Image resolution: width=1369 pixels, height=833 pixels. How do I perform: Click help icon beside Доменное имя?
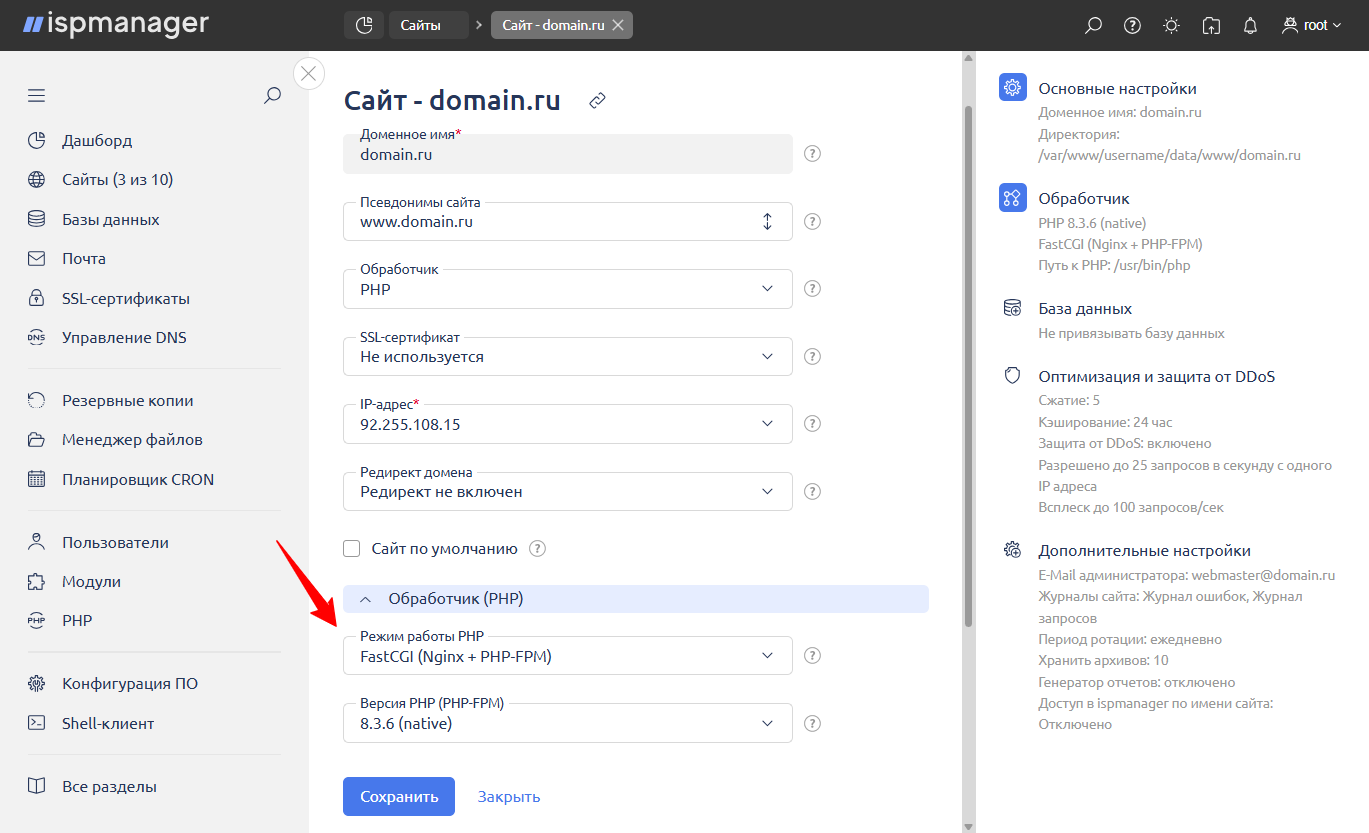[x=813, y=154]
